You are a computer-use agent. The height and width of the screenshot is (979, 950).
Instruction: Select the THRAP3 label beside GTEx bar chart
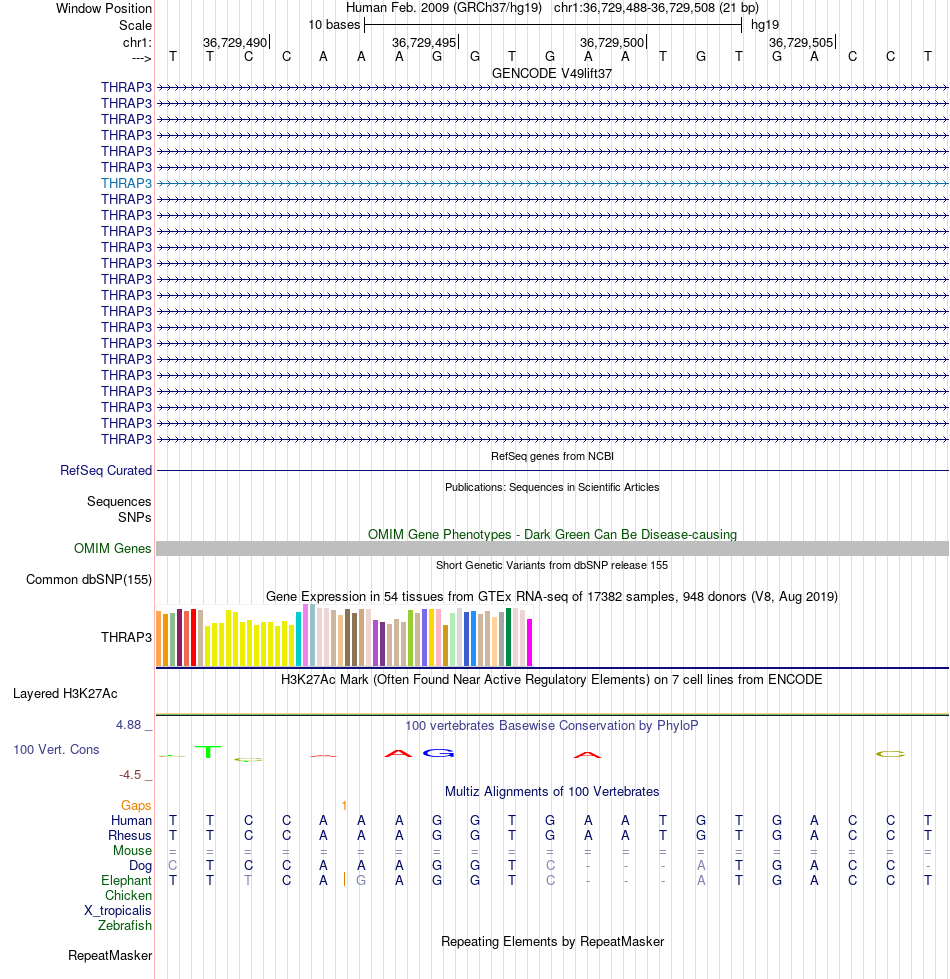126,637
